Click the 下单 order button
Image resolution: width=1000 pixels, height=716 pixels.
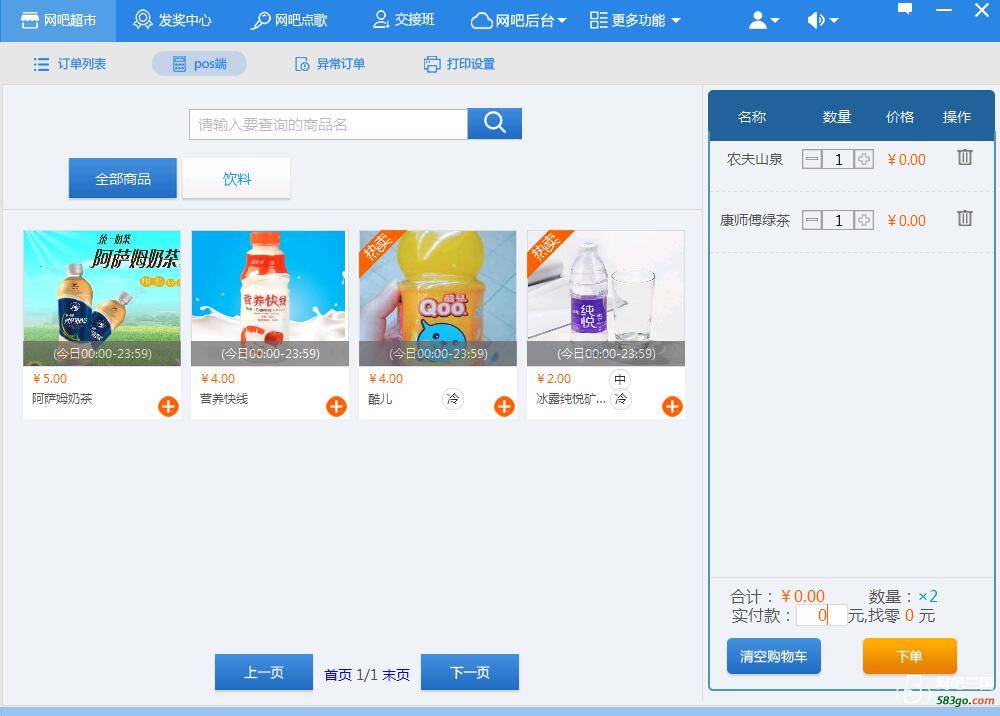point(909,656)
